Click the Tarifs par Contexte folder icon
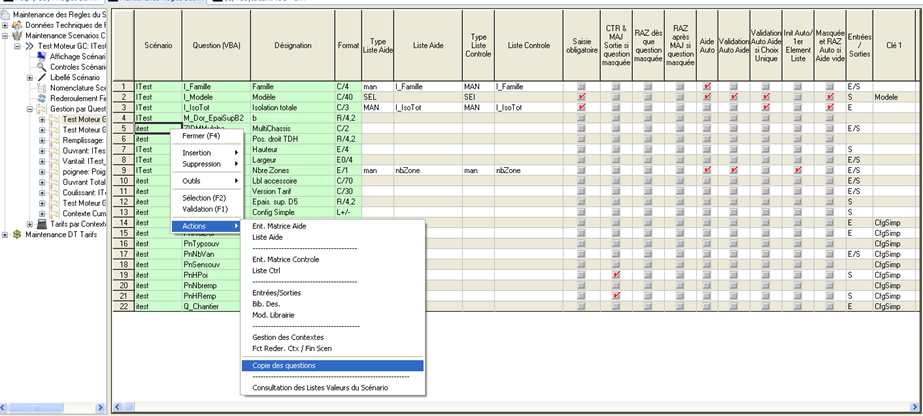This screenshot has width=923, height=416. 42,224
